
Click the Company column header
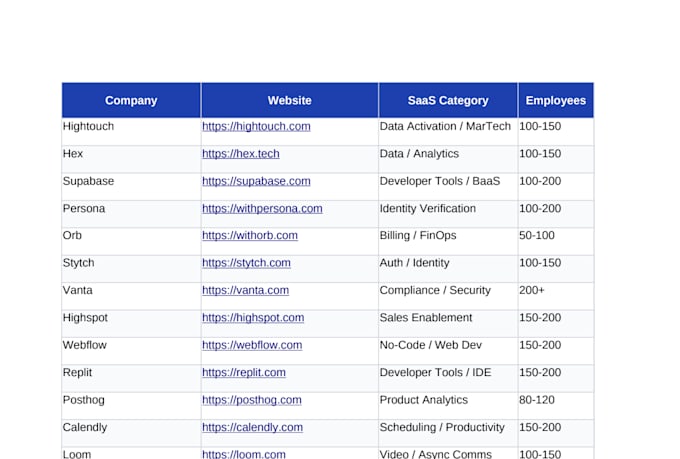coord(131,100)
